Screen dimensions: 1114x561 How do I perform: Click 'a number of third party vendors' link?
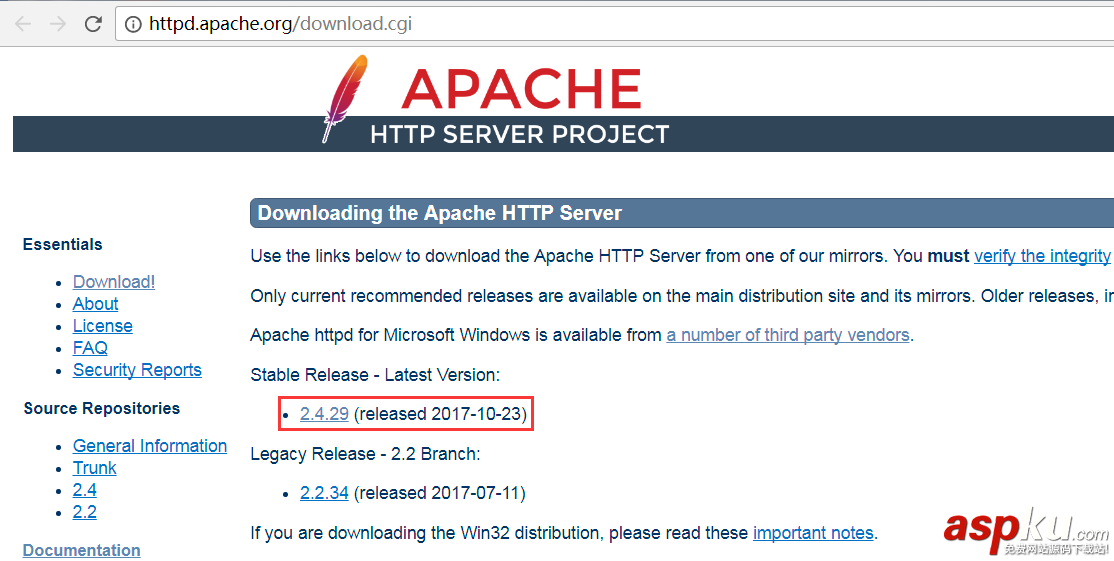pos(788,335)
